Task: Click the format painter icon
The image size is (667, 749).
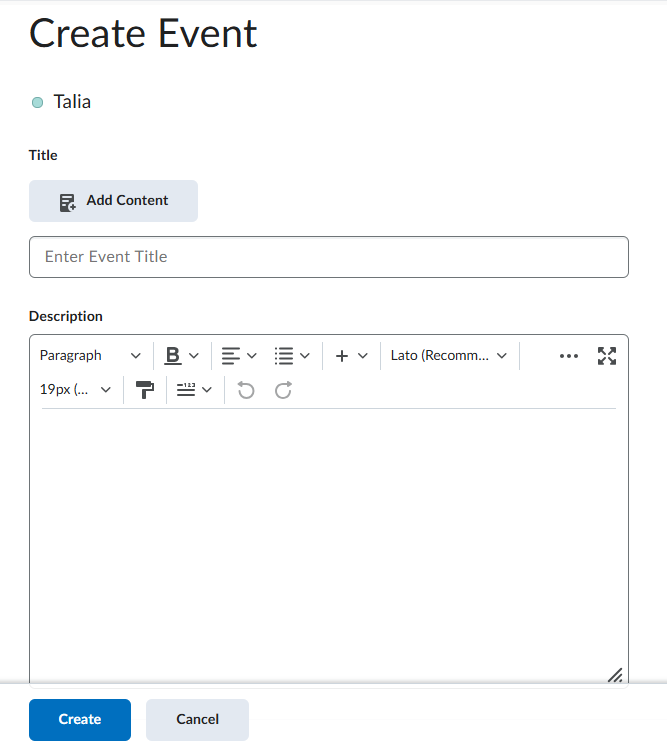Action: tap(145, 390)
